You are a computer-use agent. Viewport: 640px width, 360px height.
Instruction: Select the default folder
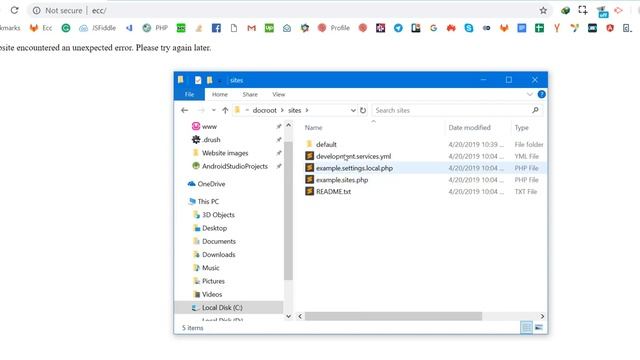pyautogui.click(x=326, y=144)
